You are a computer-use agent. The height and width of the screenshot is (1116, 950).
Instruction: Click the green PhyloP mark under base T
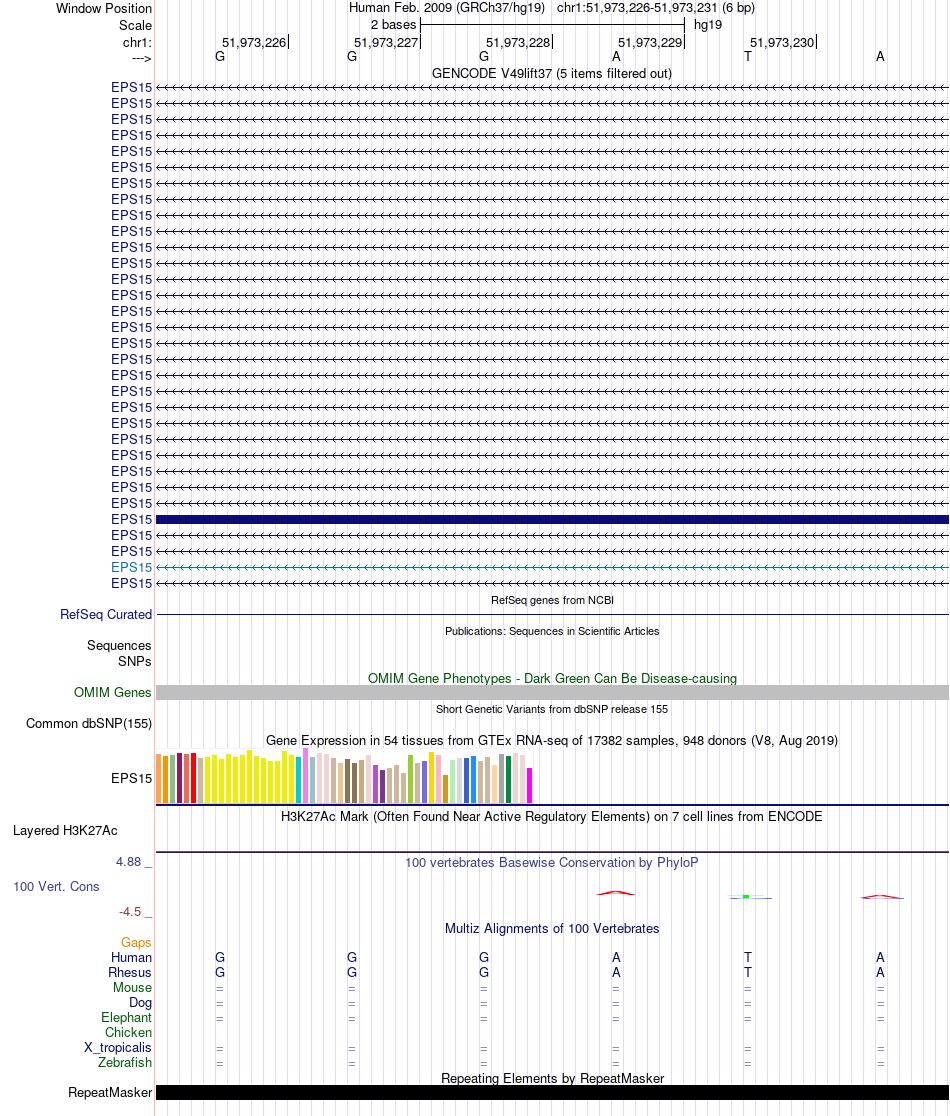[x=746, y=897]
